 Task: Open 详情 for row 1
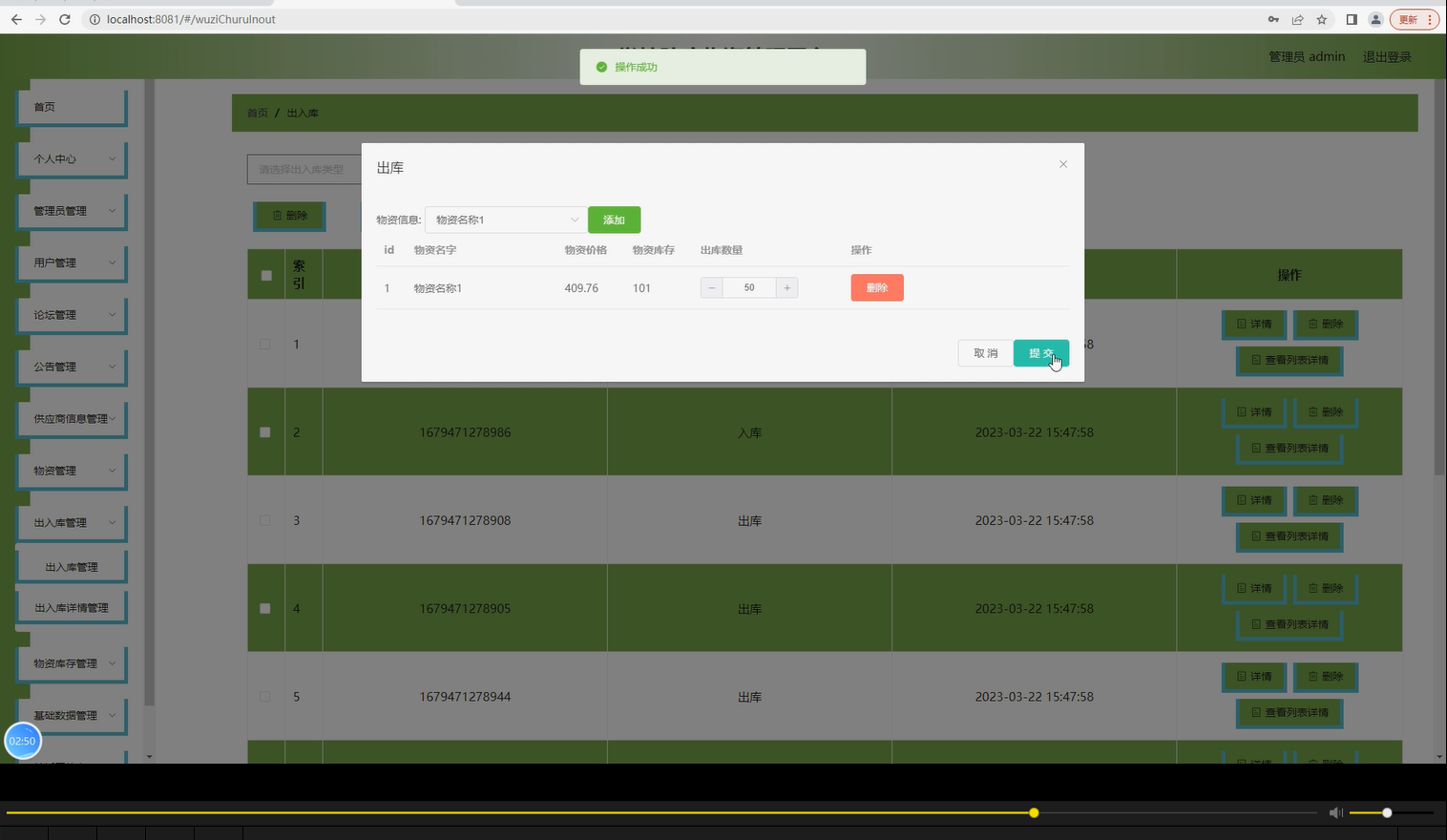coord(1254,325)
